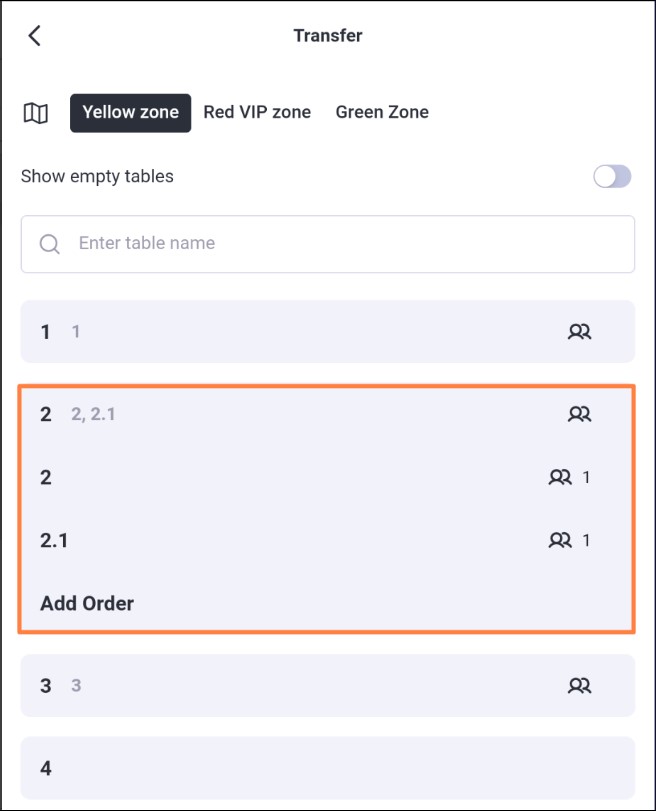The height and width of the screenshot is (811, 656).
Task: Focus the Enter table name field
Action: pos(327,244)
